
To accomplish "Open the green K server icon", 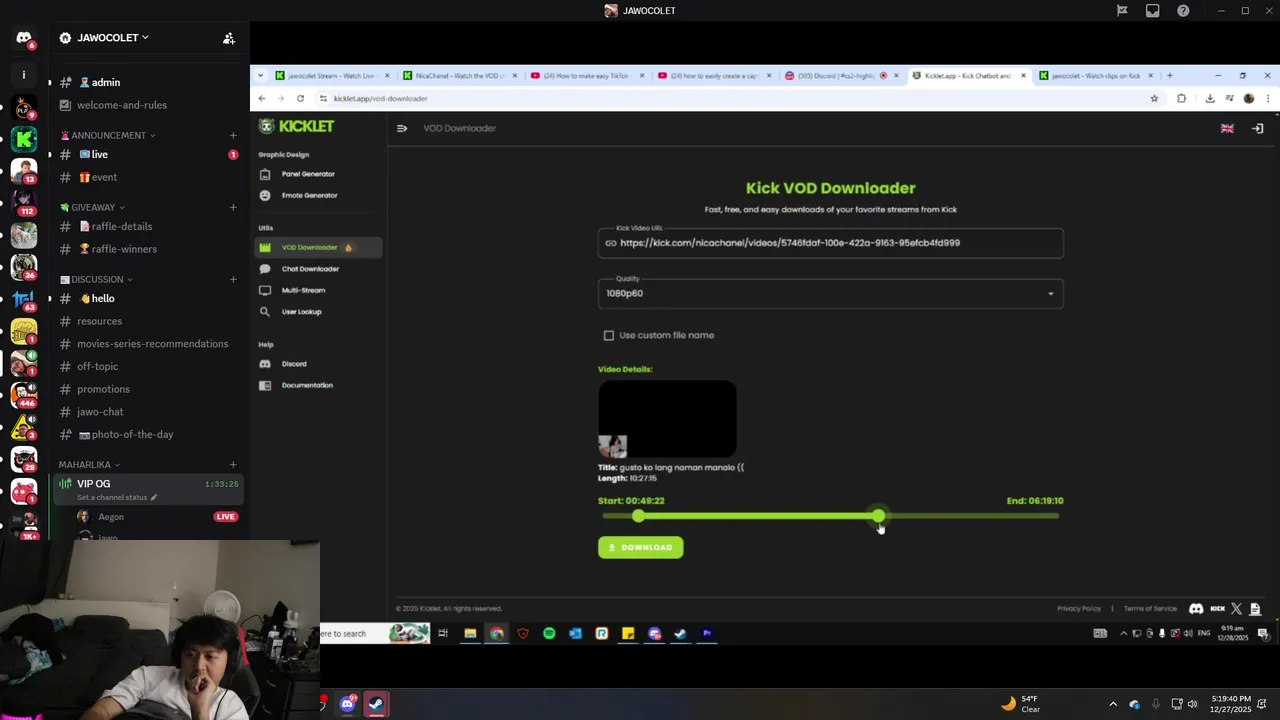I will 24,139.
